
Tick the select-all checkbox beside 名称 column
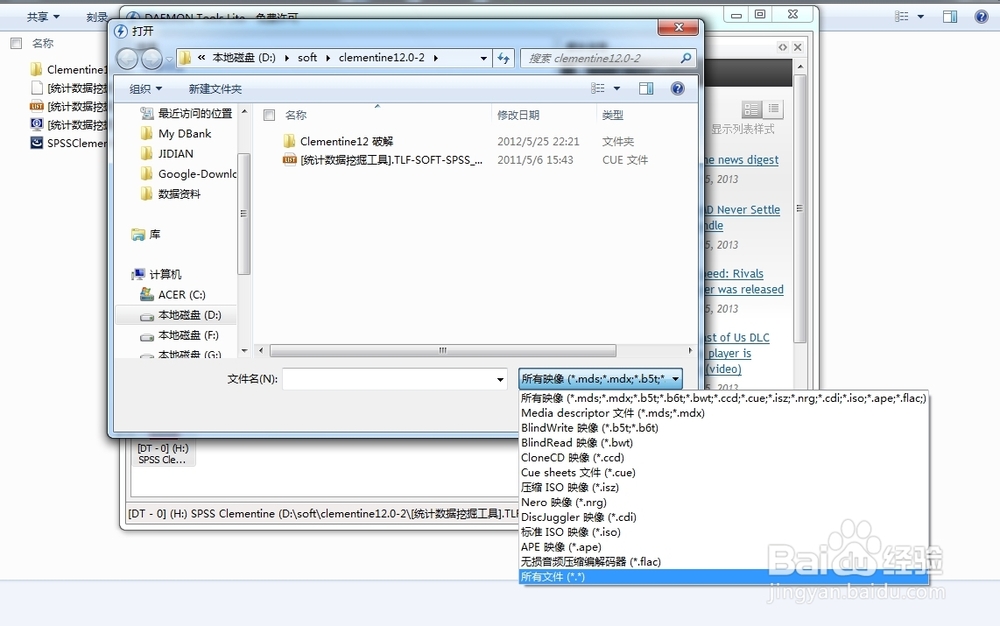(269, 115)
